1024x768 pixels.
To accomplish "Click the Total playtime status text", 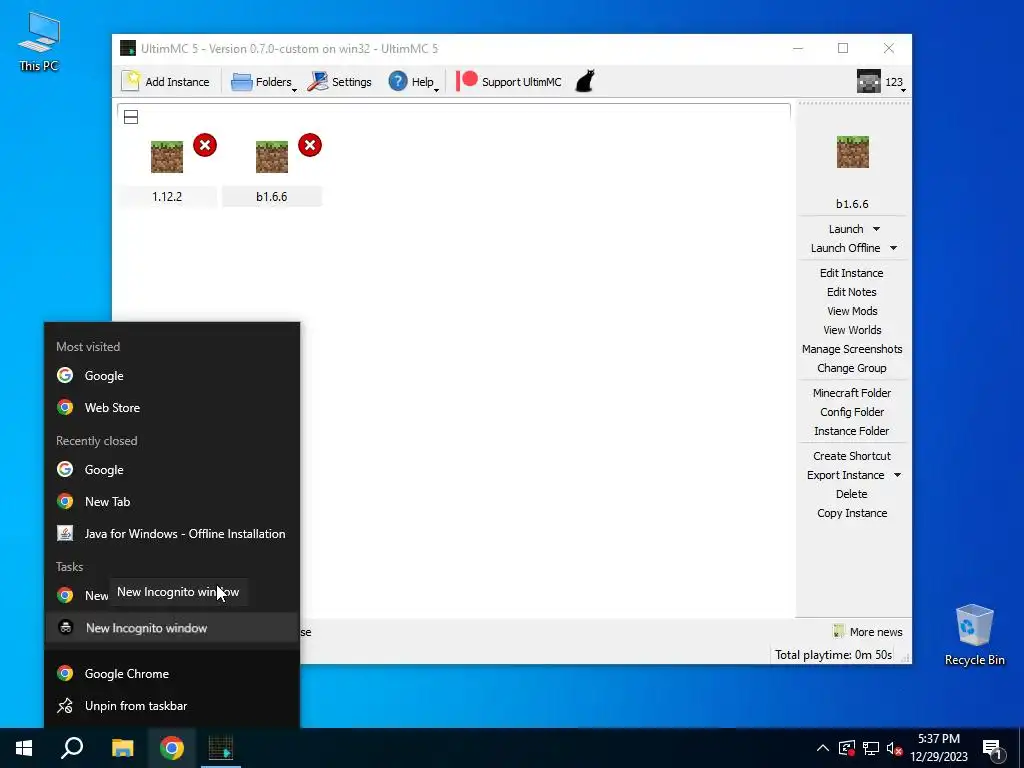I will pos(833,654).
